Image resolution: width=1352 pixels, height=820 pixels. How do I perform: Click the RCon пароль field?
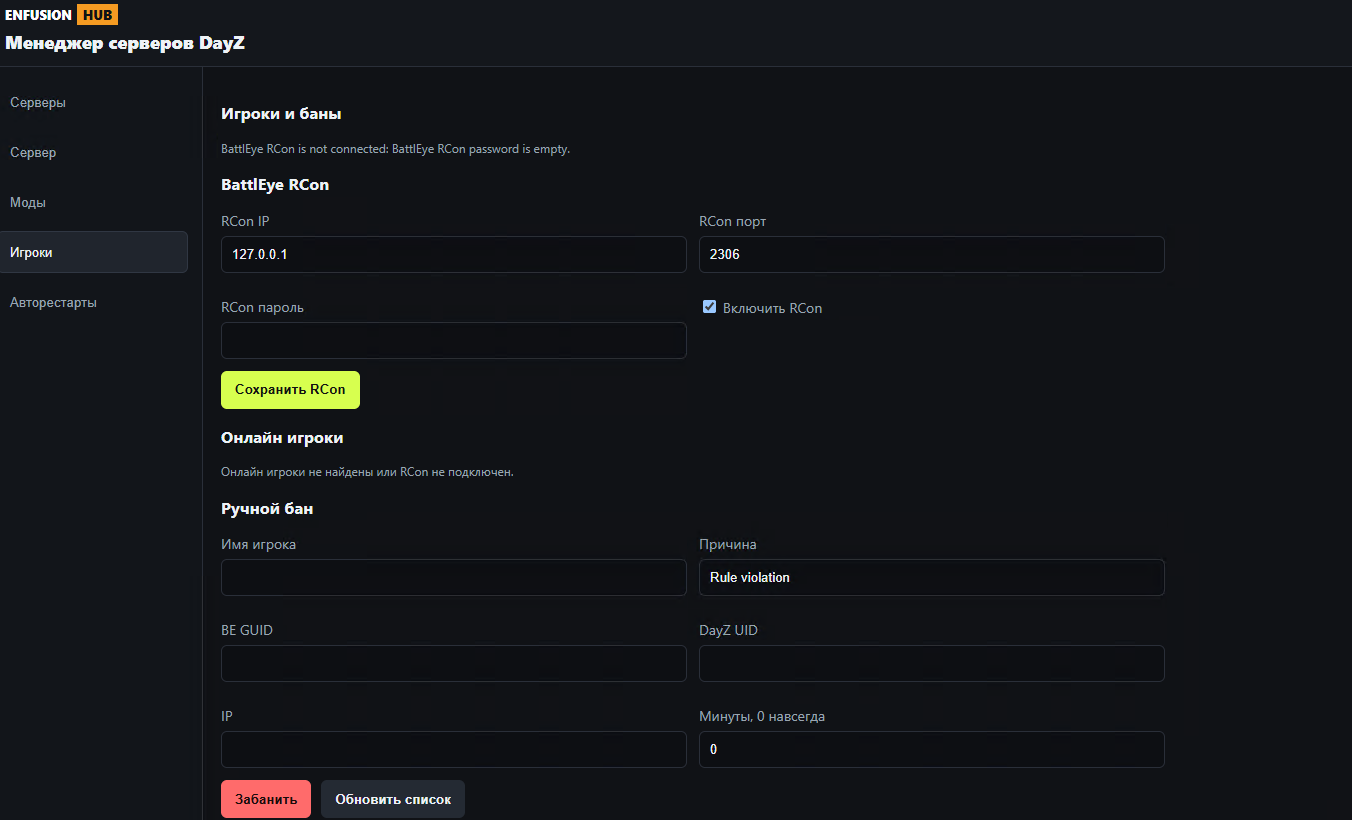point(454,340)
